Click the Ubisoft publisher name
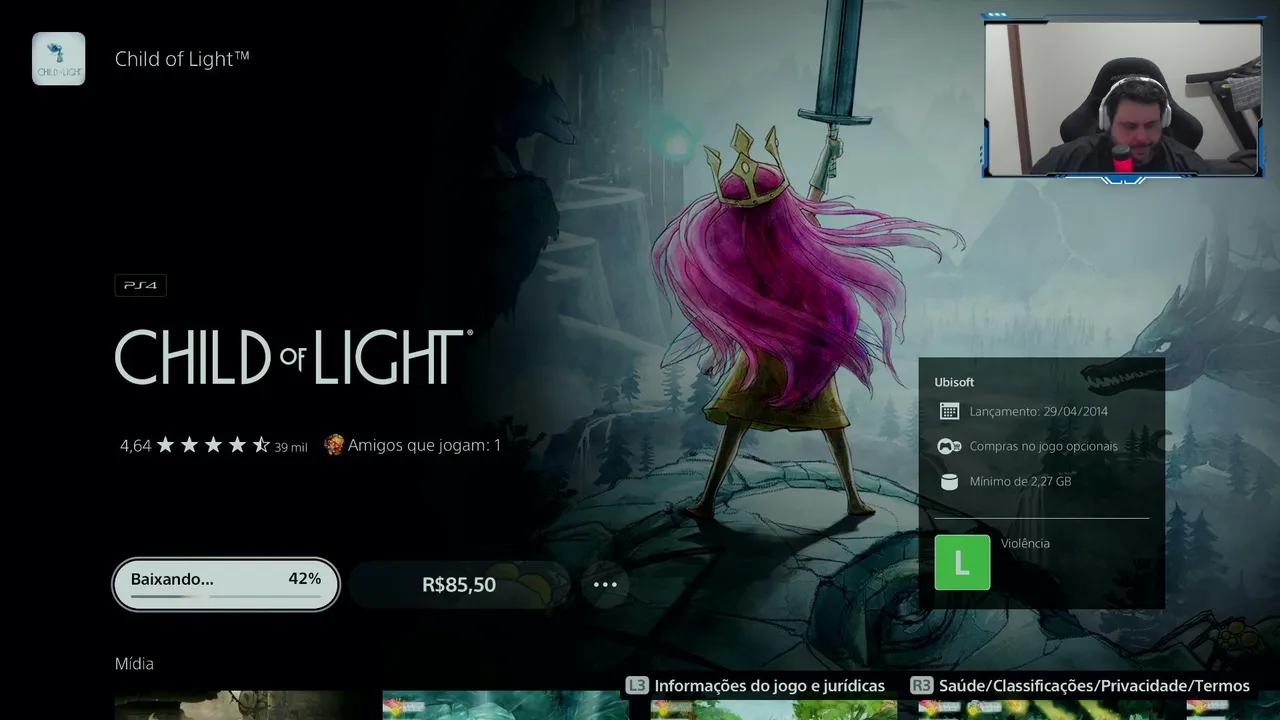Screen dimensions: 1280x720 pos(954,382)
